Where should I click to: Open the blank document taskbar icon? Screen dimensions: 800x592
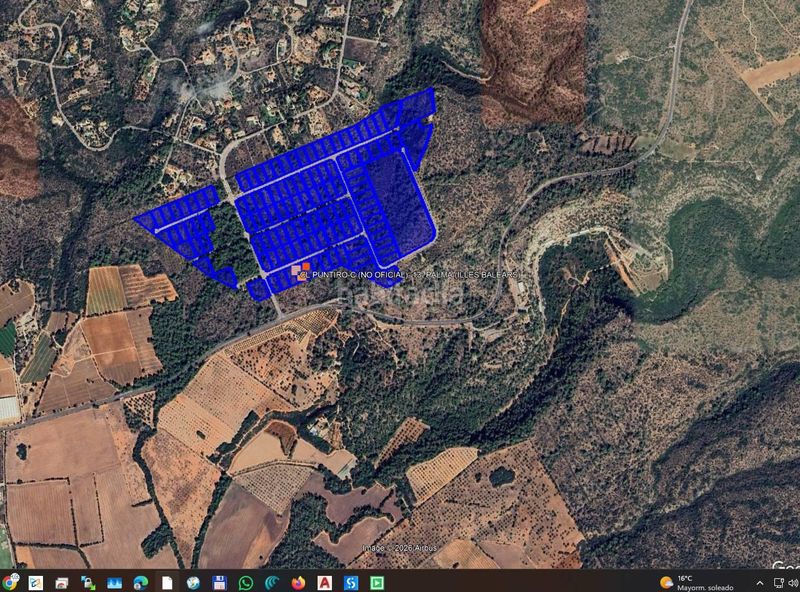pos(167,582)
